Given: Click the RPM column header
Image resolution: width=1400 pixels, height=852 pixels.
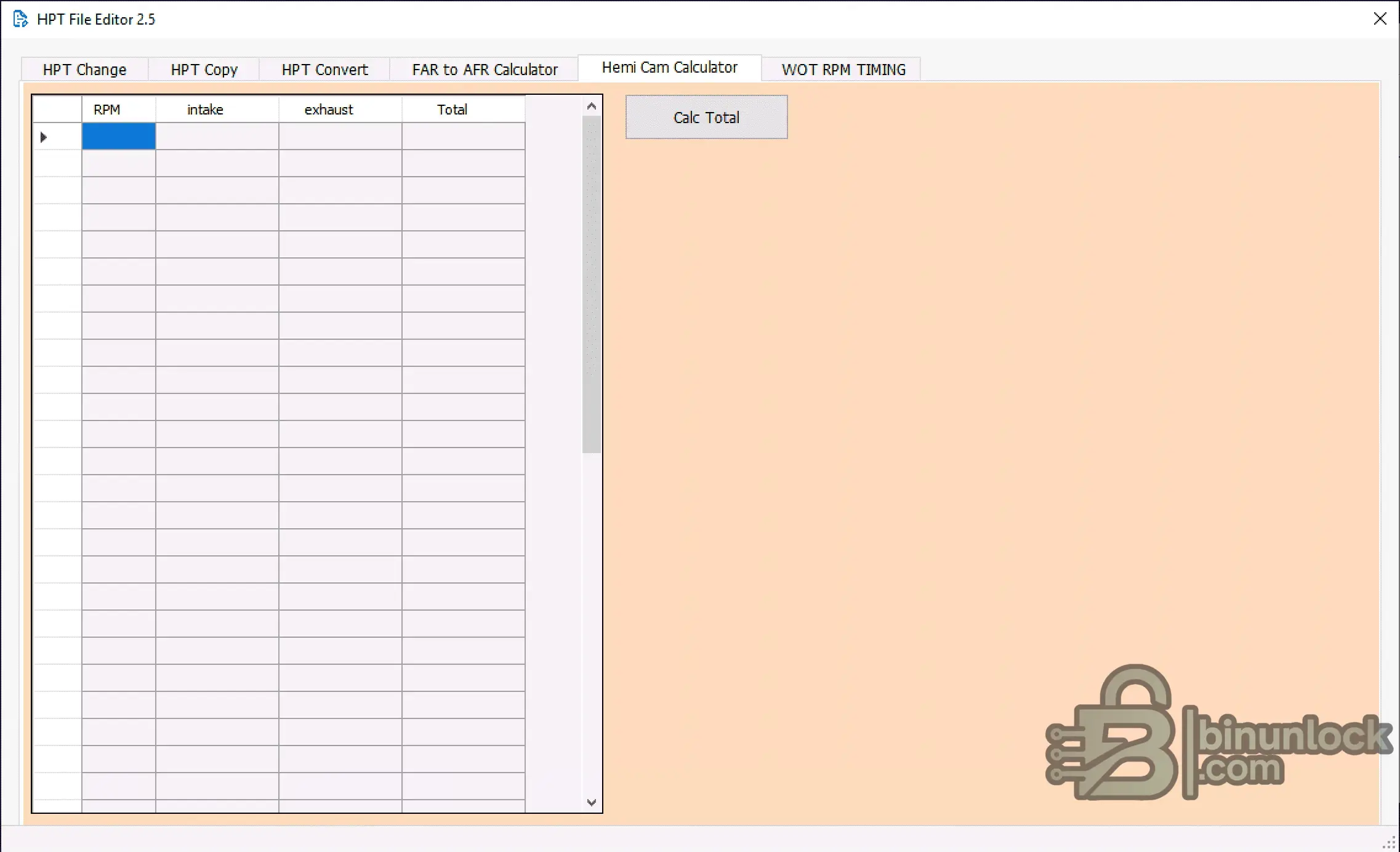Looking at the screenshot, I should coord(119,110).
